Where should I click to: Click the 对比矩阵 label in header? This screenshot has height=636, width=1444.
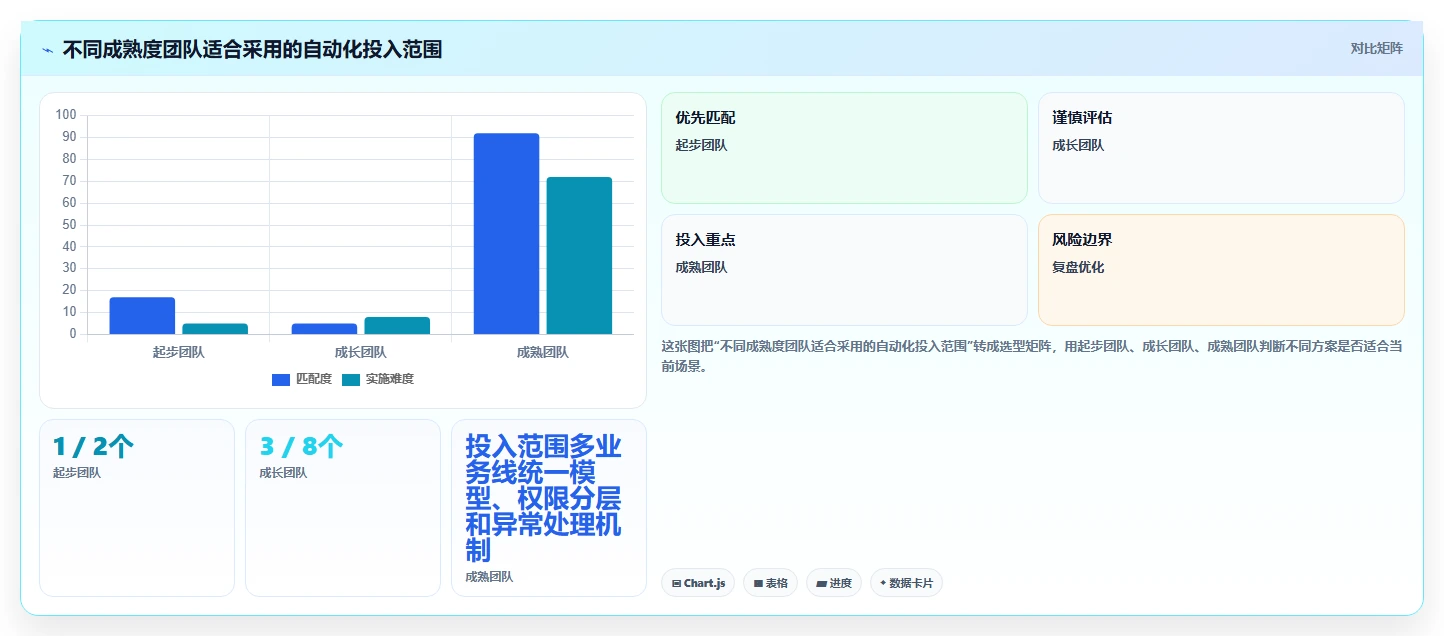click(x=1377, y=49)
